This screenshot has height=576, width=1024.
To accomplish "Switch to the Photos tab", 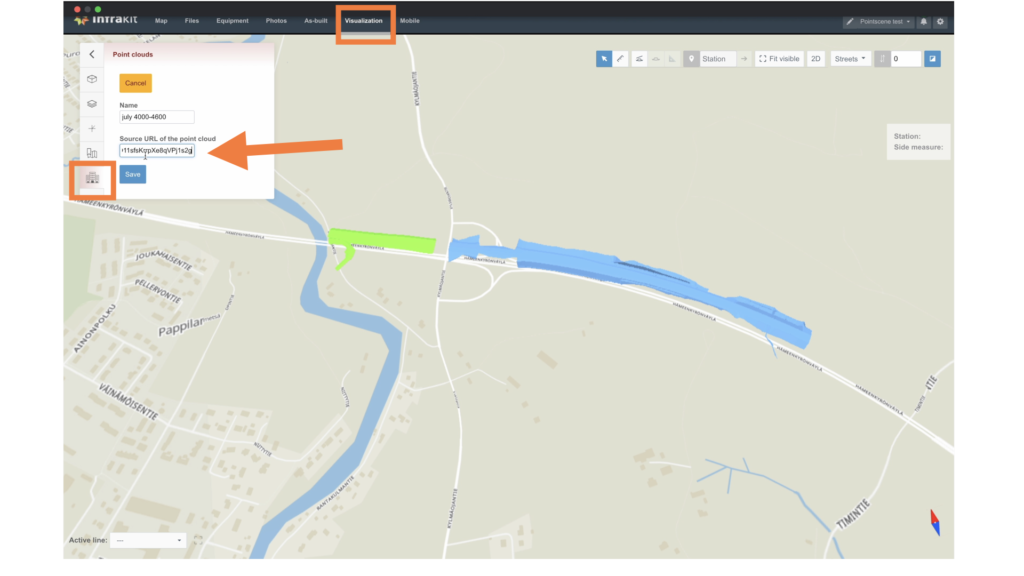I will 276,21.
